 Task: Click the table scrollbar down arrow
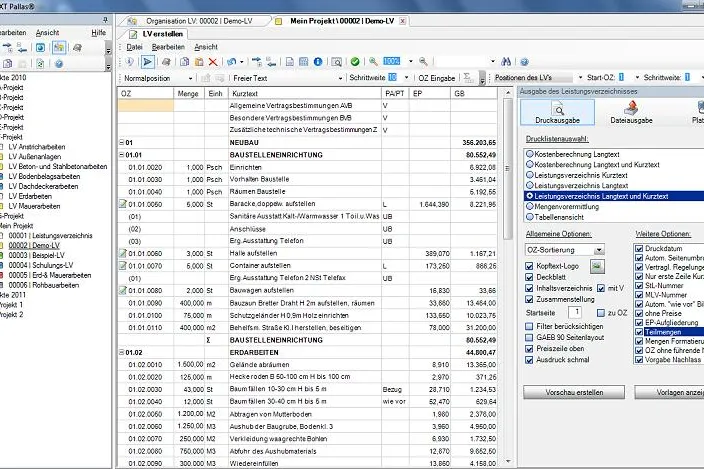[508, 461]
